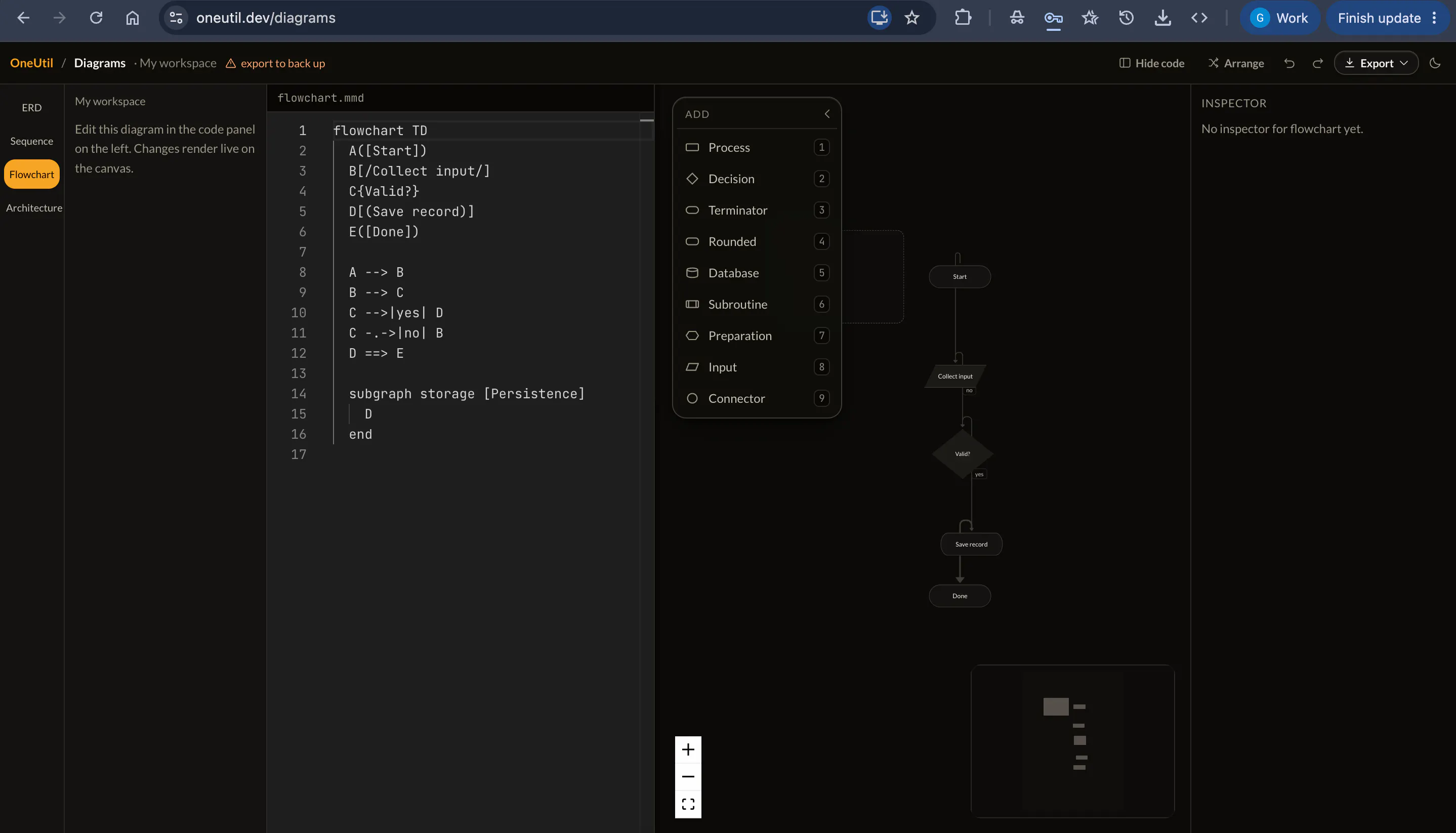The image size is (1456, 833).
Task: View site information icon in address bar
Action: pyautogui.click(x=176, y=18)
